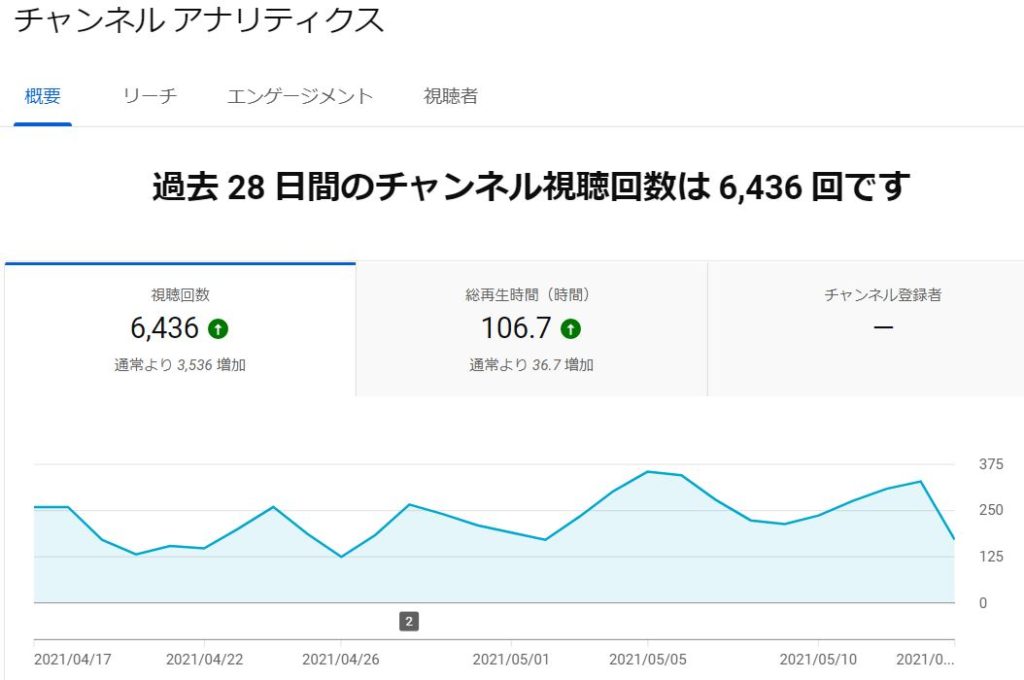
Task: Switch to the 概要 tab
Action: [x=43, y=97]
